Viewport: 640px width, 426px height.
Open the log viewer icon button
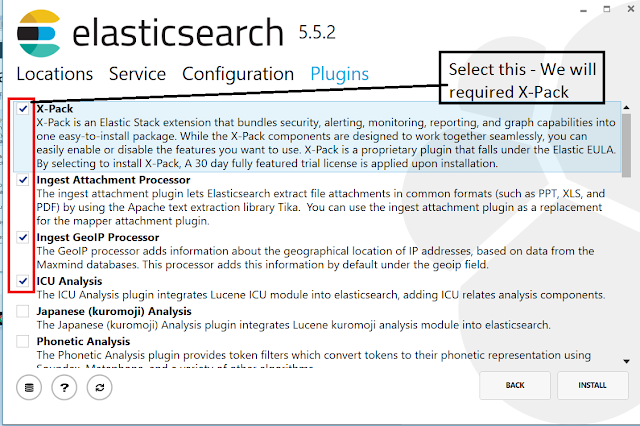(x=29, y=387)
